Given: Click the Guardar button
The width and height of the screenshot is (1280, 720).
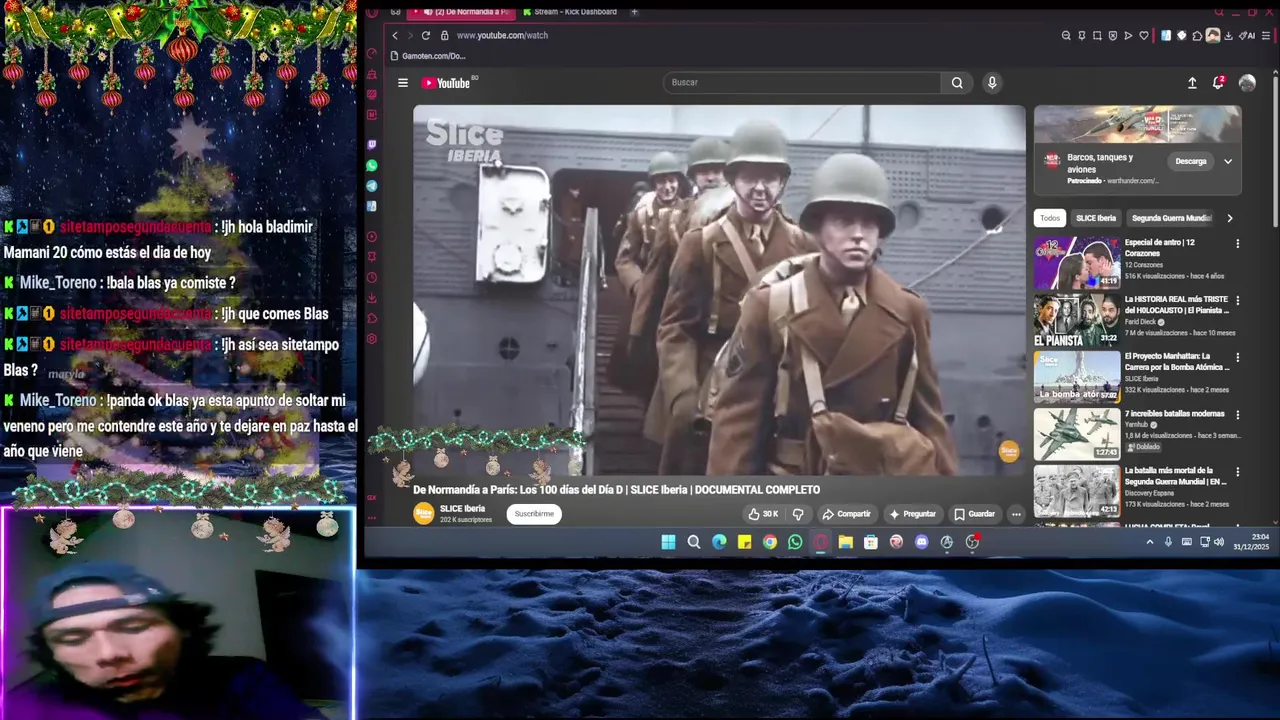Looking at the screenshot, I should (974, 514).
